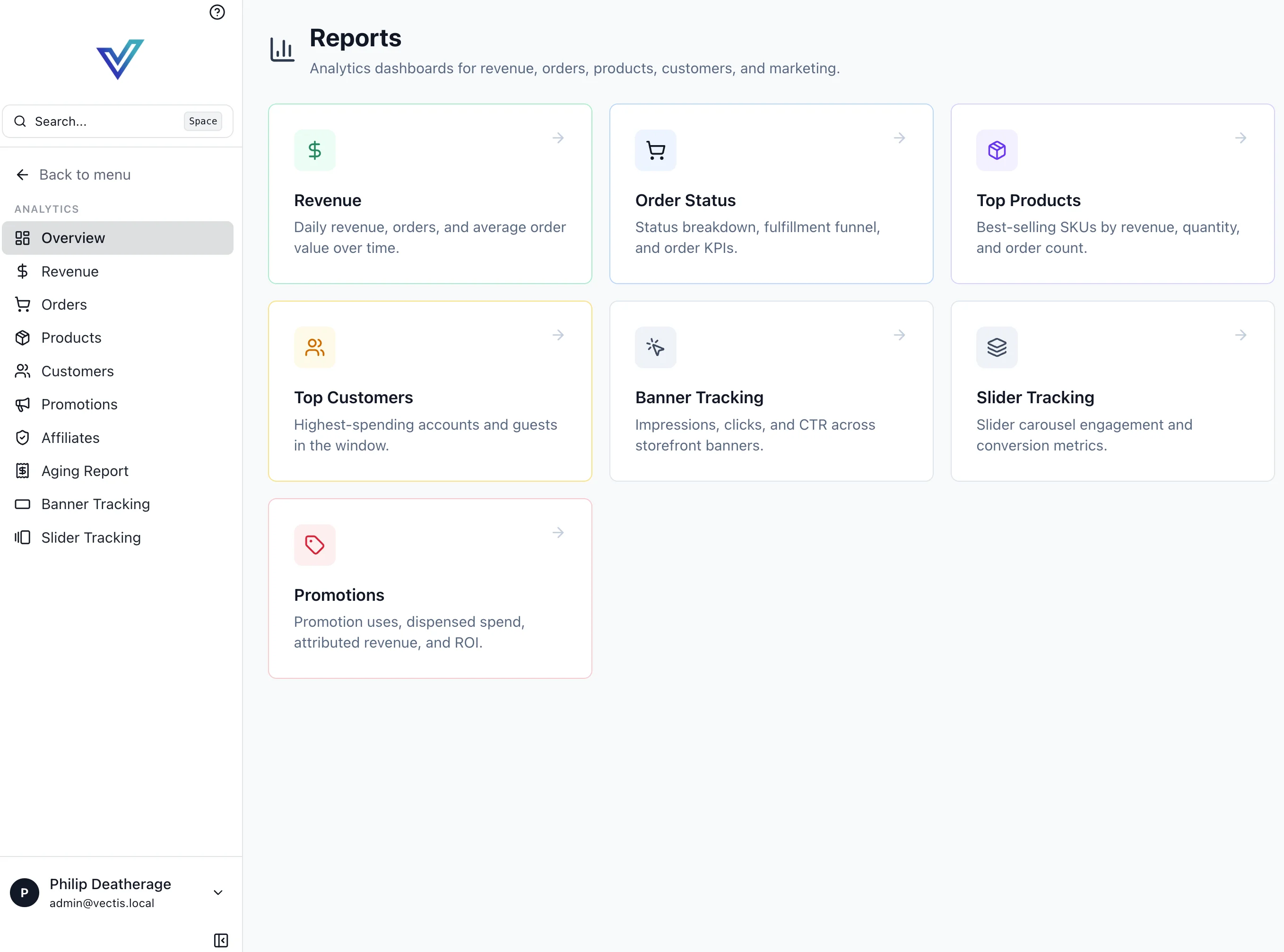Expand the Philip Deatherage account menu chevron
Screen dimensions: 1284x952
(x=218, y=892)
